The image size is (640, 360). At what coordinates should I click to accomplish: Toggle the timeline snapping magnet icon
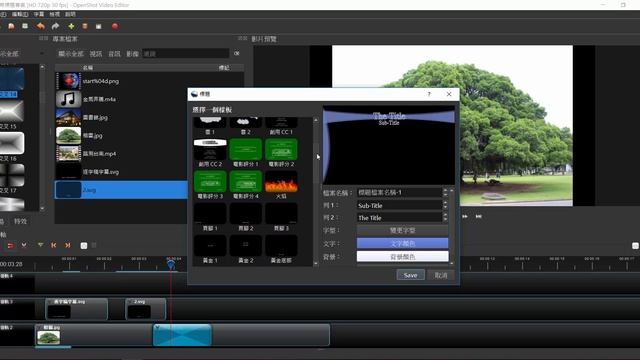coord(10,245)
